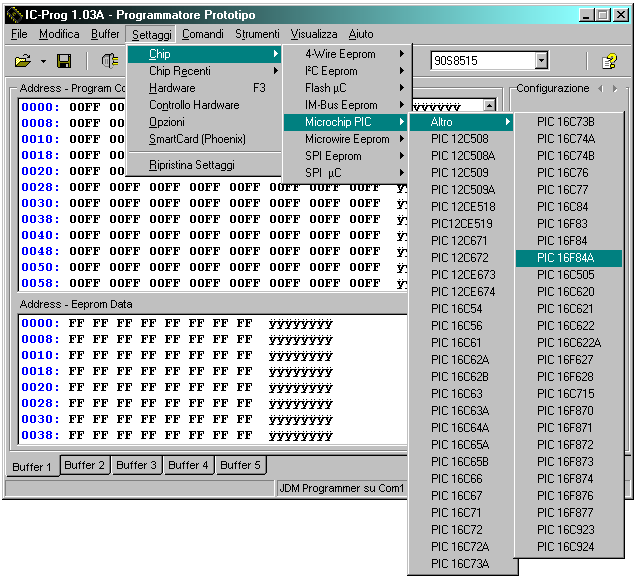
Task: Open the Modifica menu
Action: pos(59,34)
